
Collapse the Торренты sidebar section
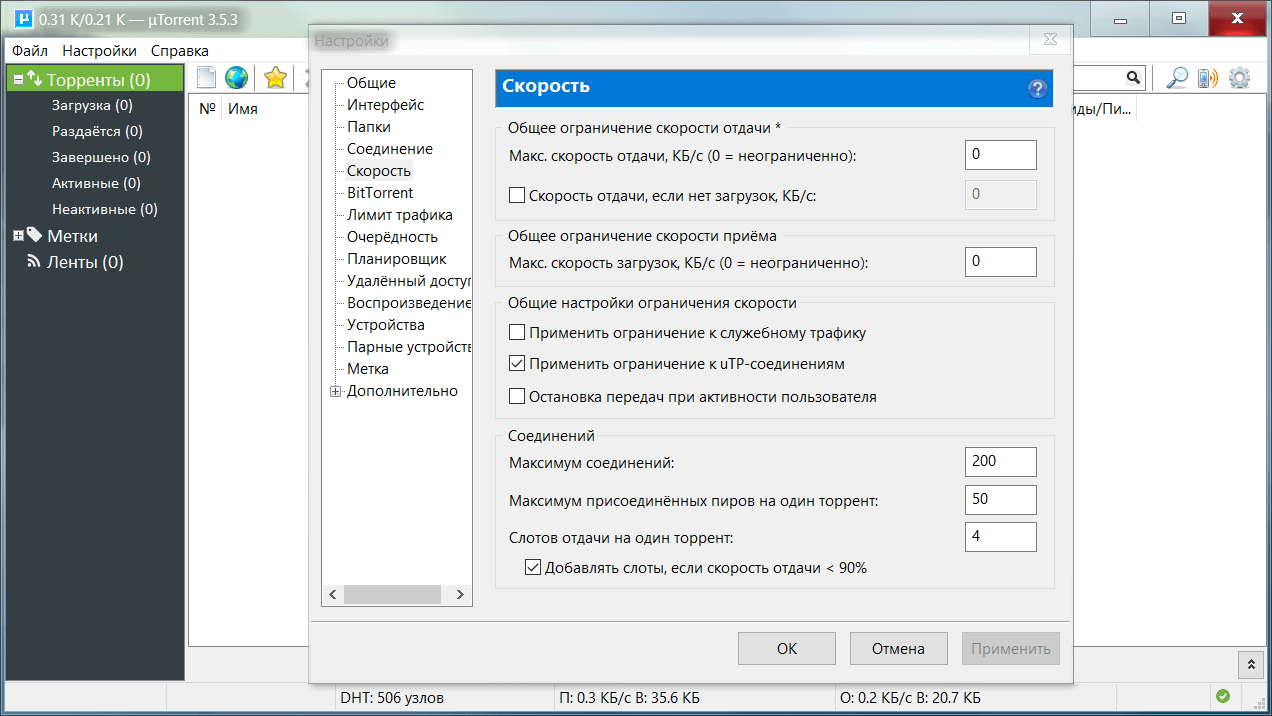point(16,77)
